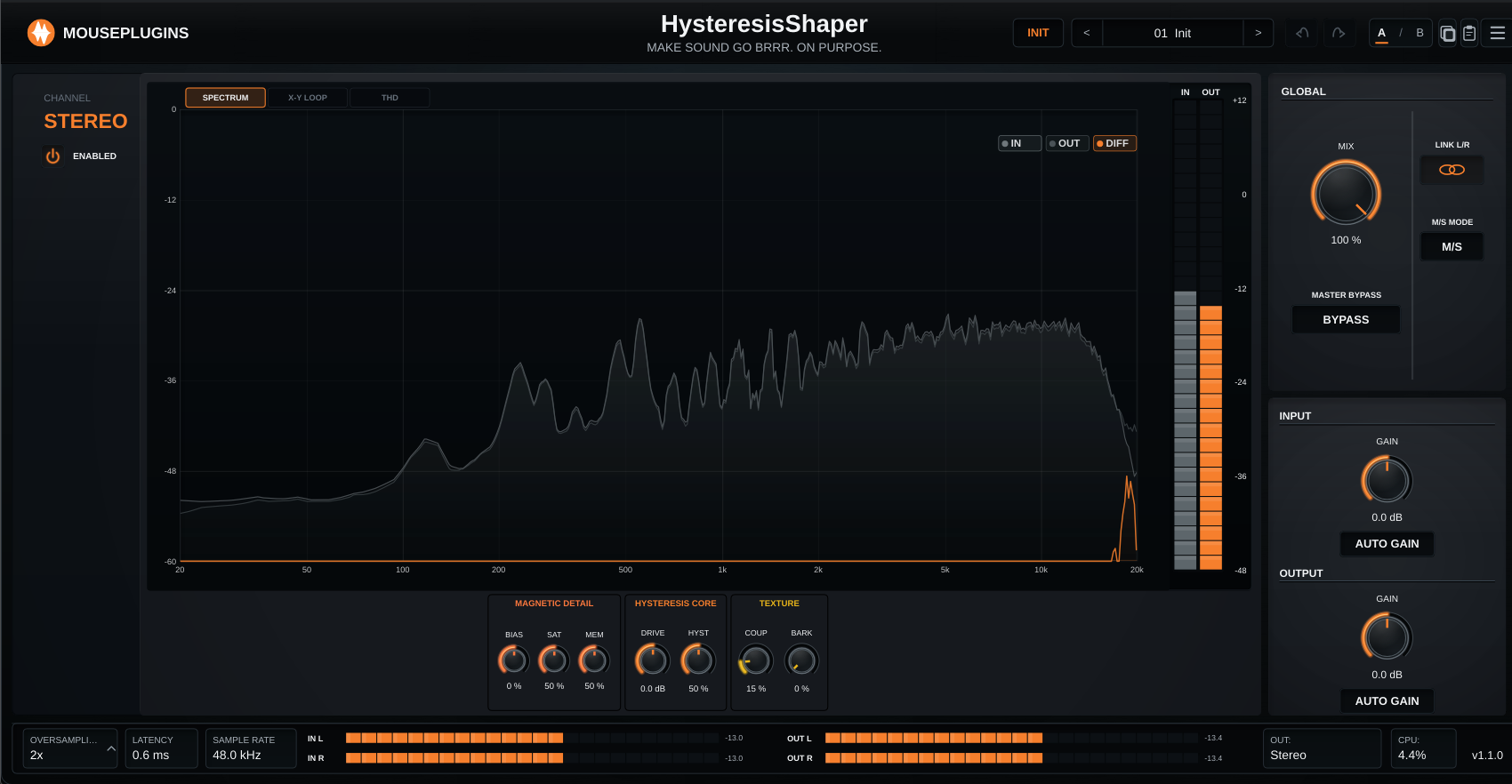Switch to the X-Y LOOP tab

[307, 98]
